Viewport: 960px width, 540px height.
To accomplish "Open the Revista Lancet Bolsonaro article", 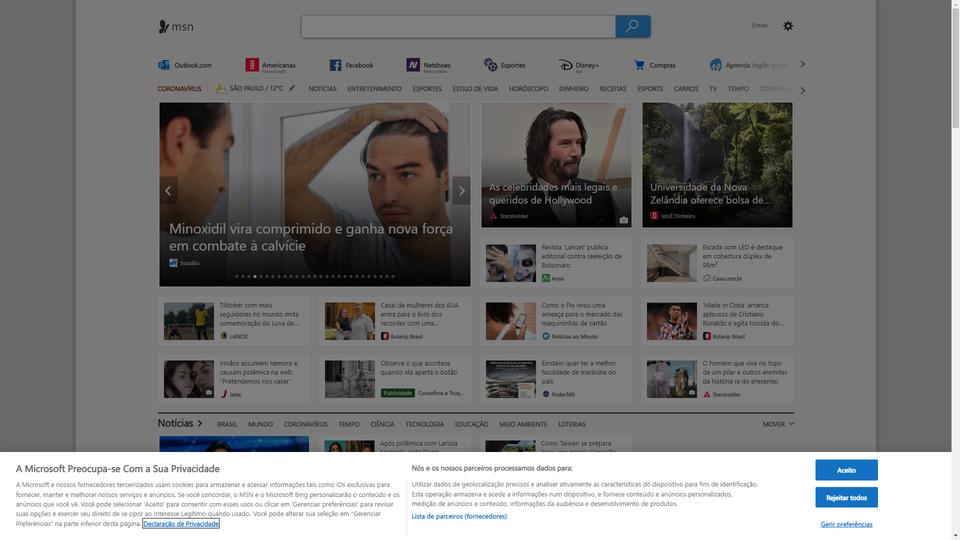I will point(556,263).
